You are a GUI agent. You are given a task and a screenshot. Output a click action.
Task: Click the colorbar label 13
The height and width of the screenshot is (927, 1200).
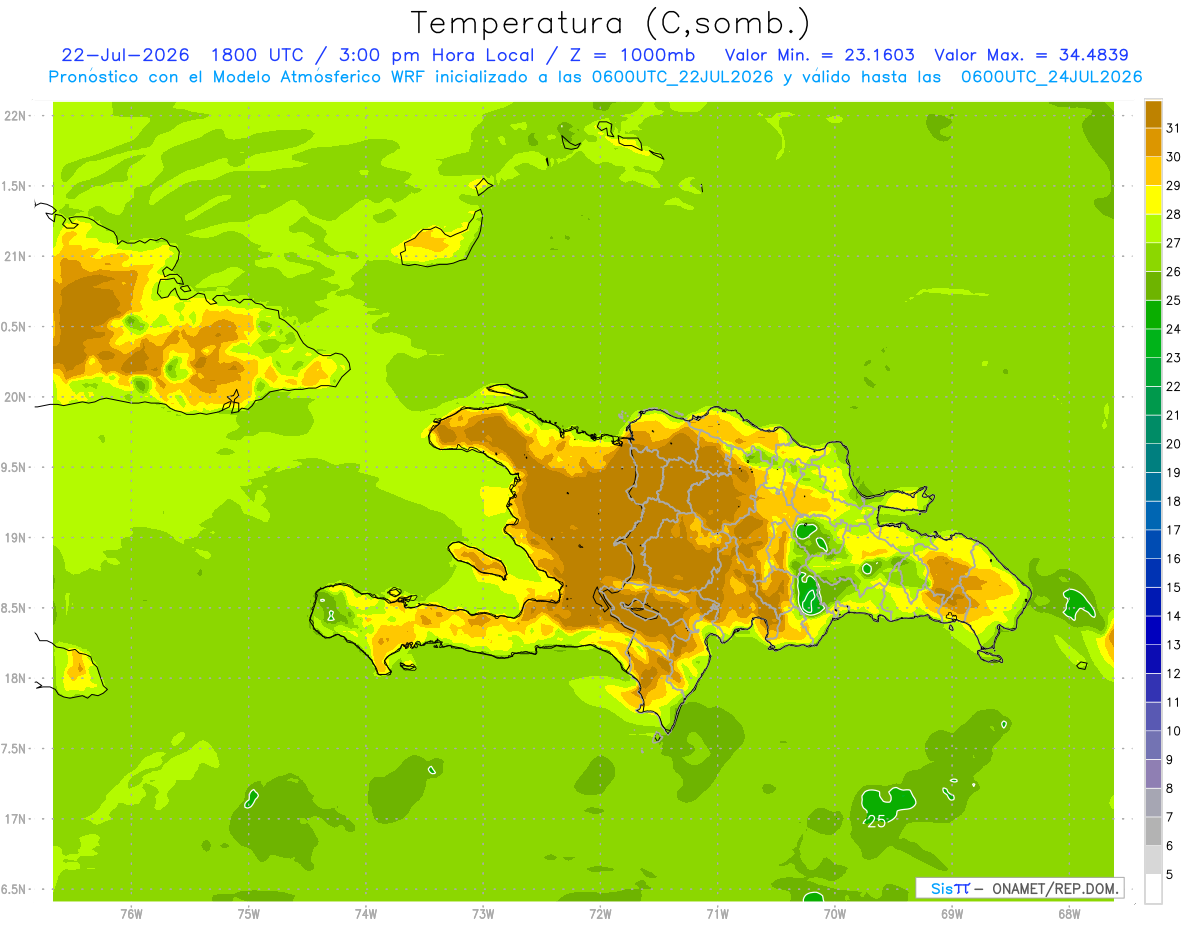[1173, 645]
